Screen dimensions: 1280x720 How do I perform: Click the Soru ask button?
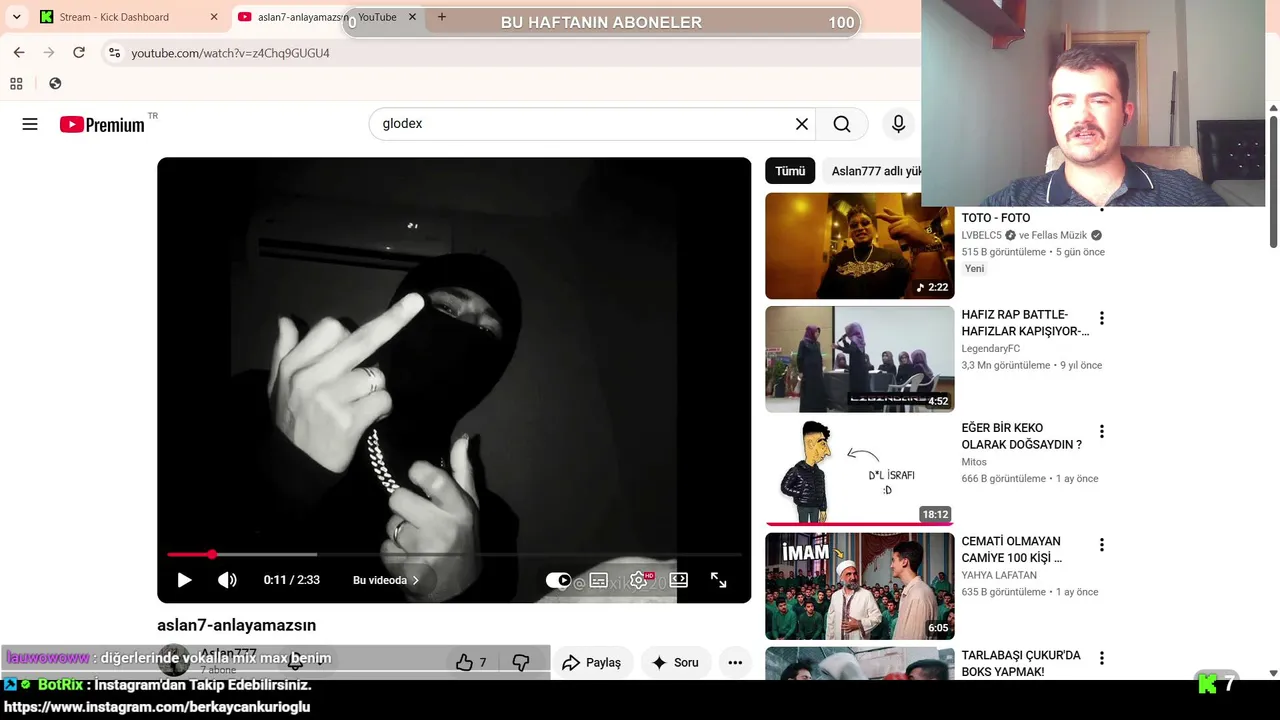click(675, 662)
